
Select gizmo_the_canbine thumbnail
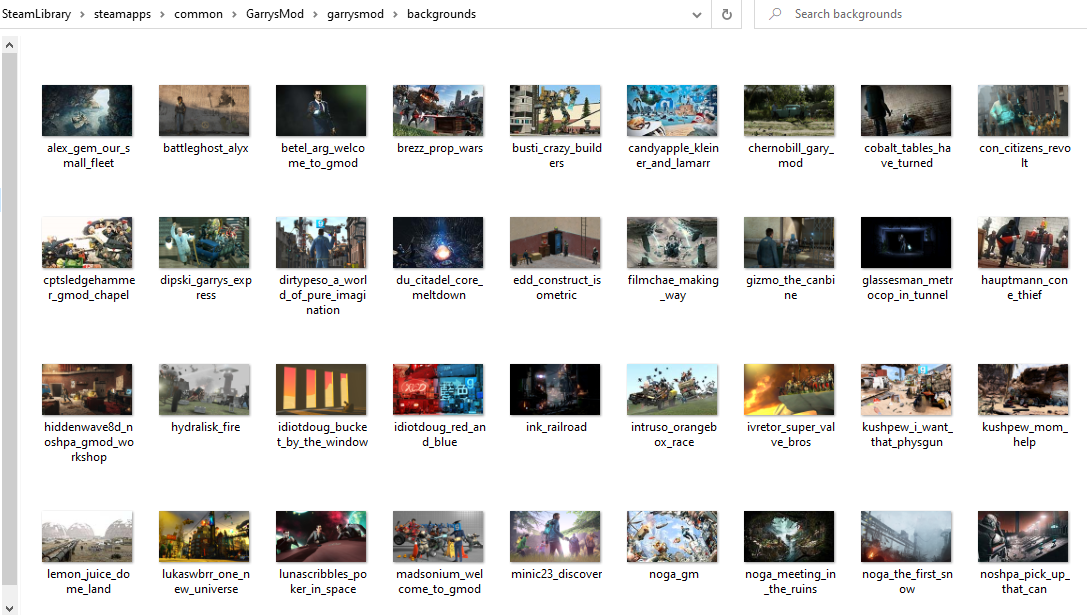click(789, 243)
